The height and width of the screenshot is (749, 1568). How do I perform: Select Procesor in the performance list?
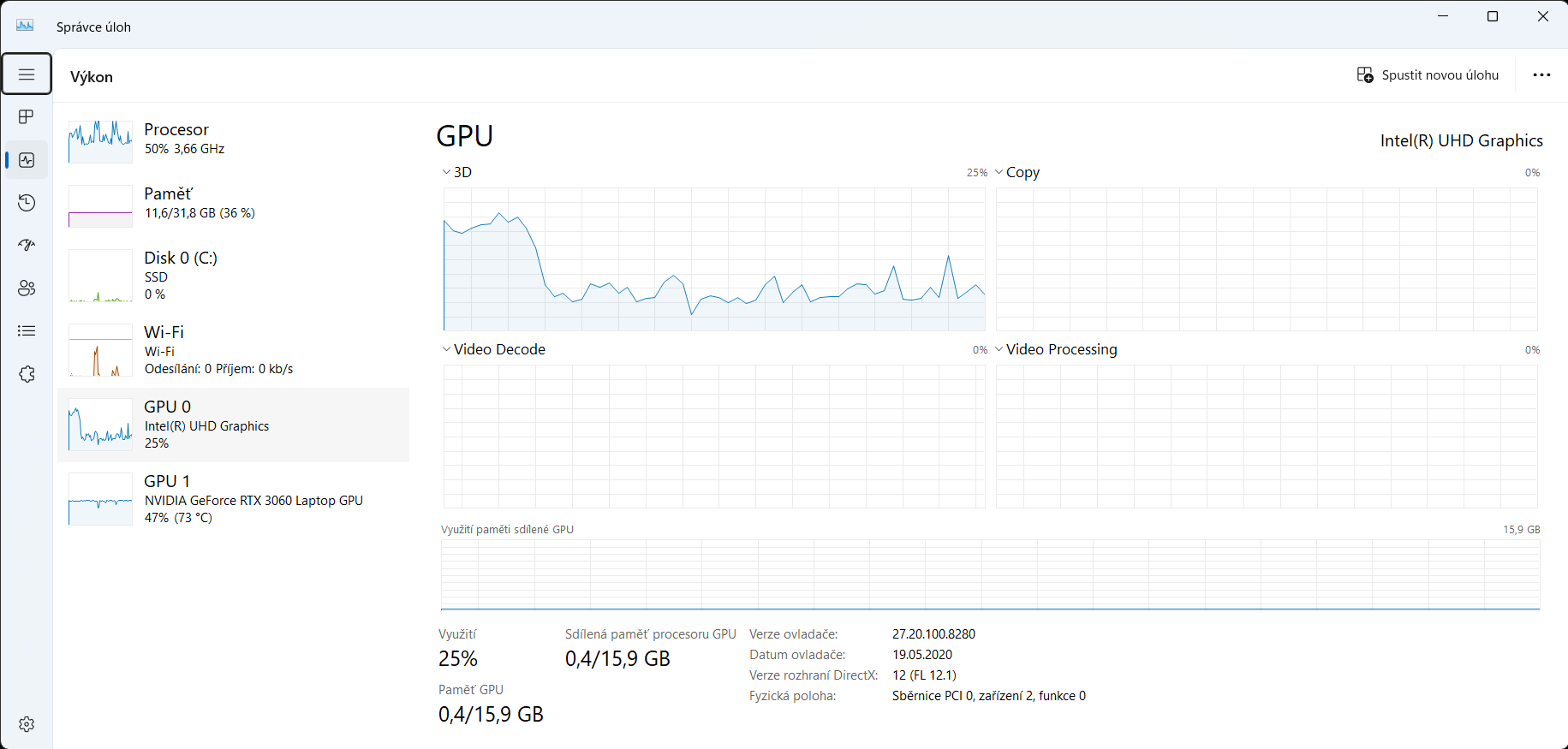pyautogui.click(x=231, y=140)
